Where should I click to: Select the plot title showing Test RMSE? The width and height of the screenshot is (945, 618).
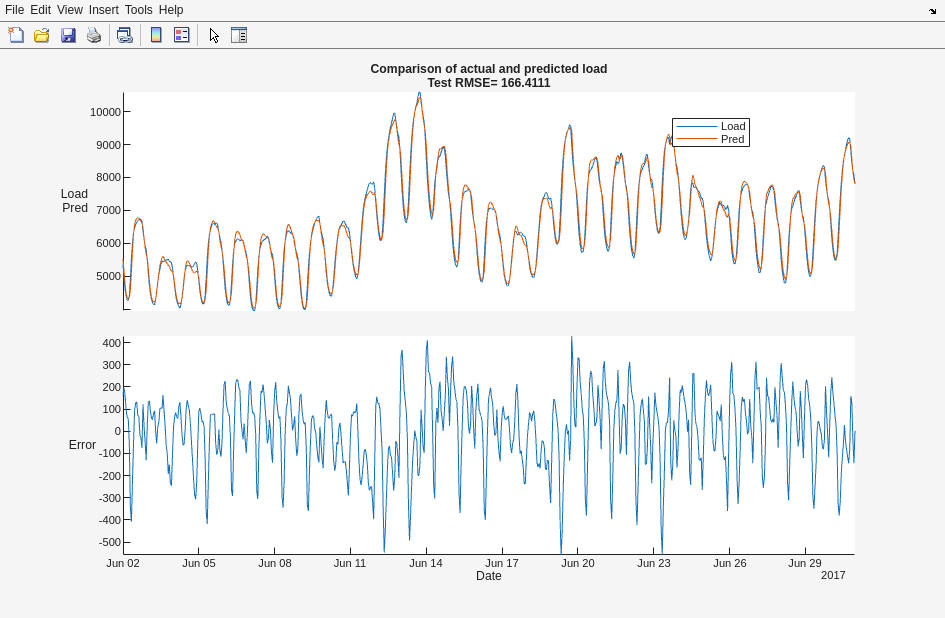click(x=488, y=83)
